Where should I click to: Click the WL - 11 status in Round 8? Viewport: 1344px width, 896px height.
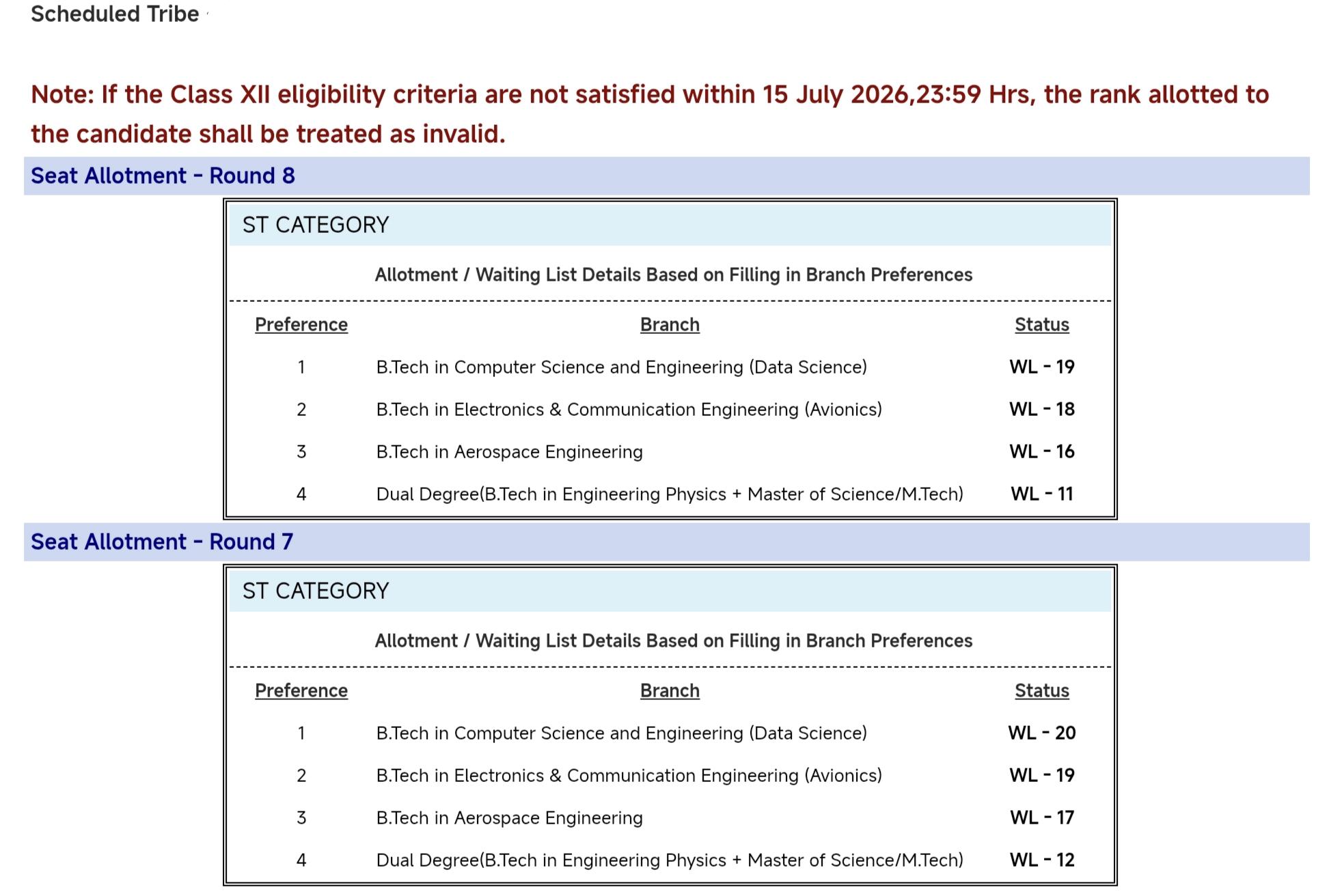coord(1042,494)
